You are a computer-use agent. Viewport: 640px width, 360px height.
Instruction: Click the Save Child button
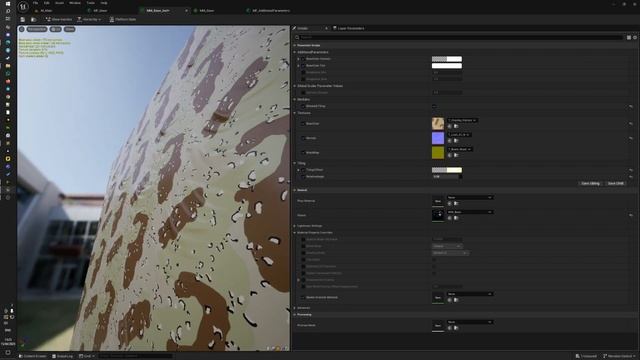click(x=616, y=183)
